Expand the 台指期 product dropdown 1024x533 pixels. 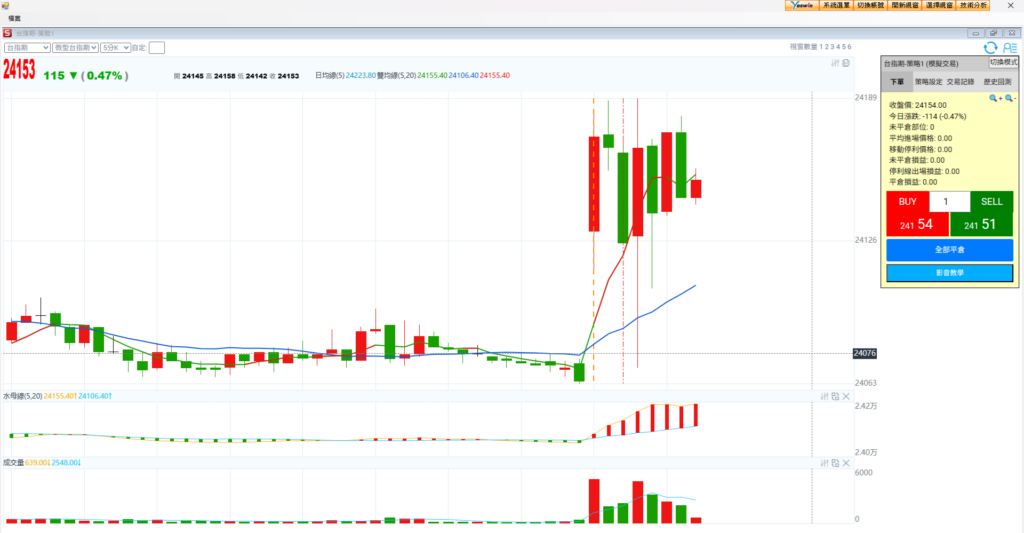(x=27, y=47)
